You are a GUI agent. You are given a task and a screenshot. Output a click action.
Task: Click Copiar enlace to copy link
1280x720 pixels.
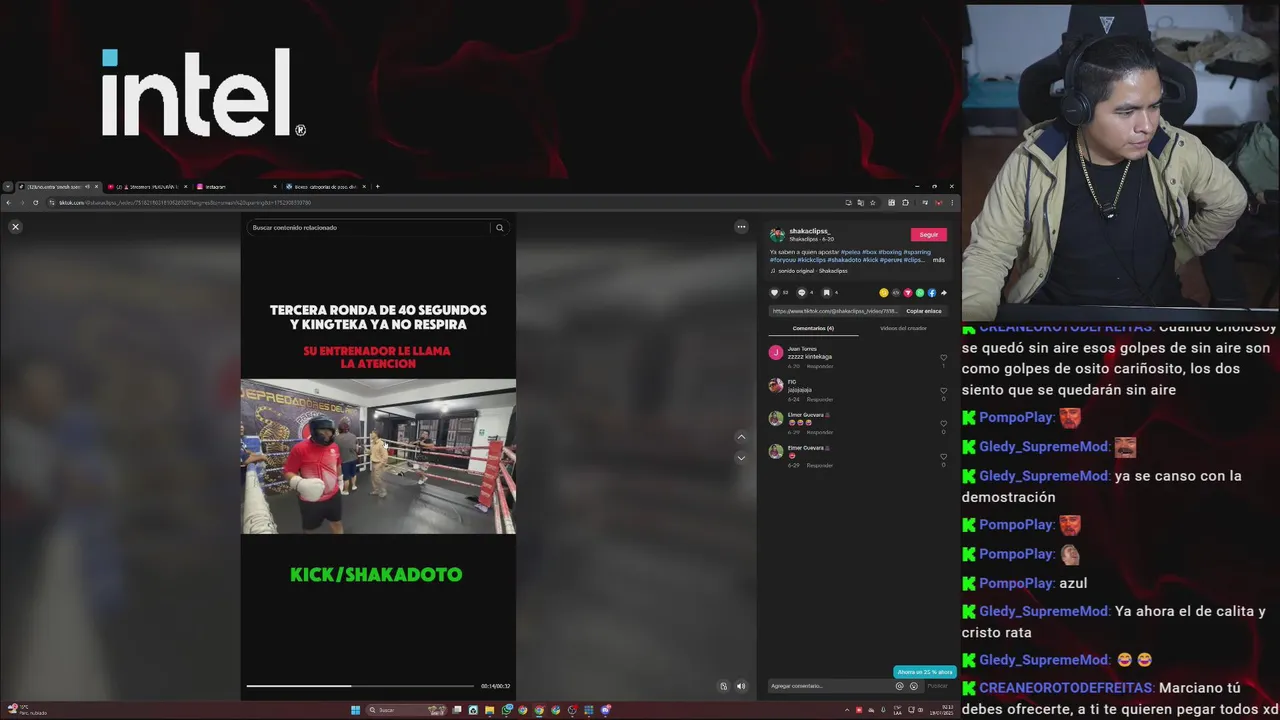coord(924,311)
